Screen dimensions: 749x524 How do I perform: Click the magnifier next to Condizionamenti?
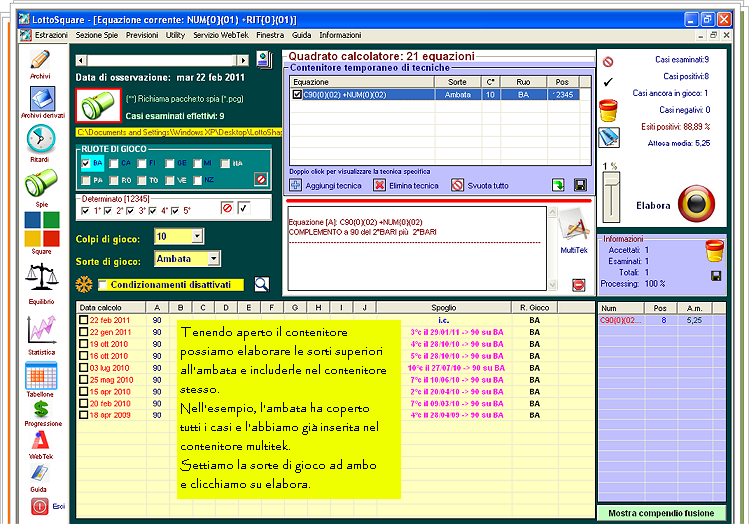click(261, 284)
